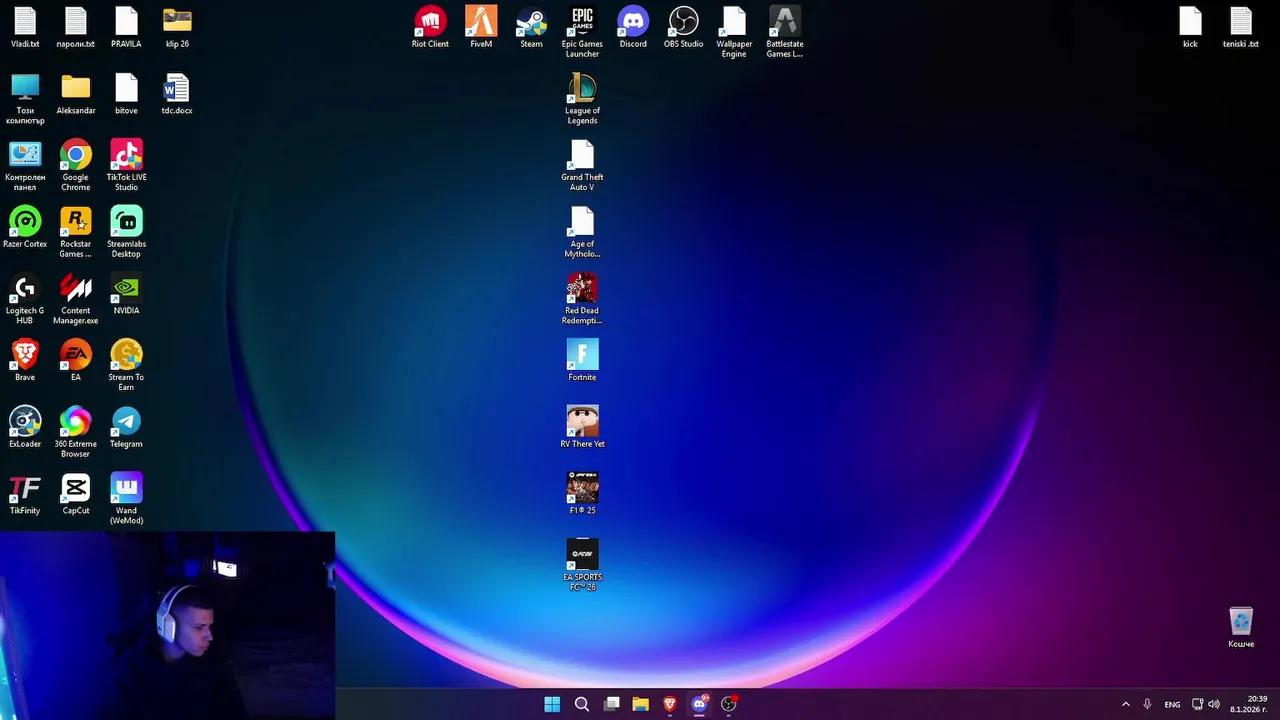
Task: Select the tdc.docx Word document
Action: point(177,95)
